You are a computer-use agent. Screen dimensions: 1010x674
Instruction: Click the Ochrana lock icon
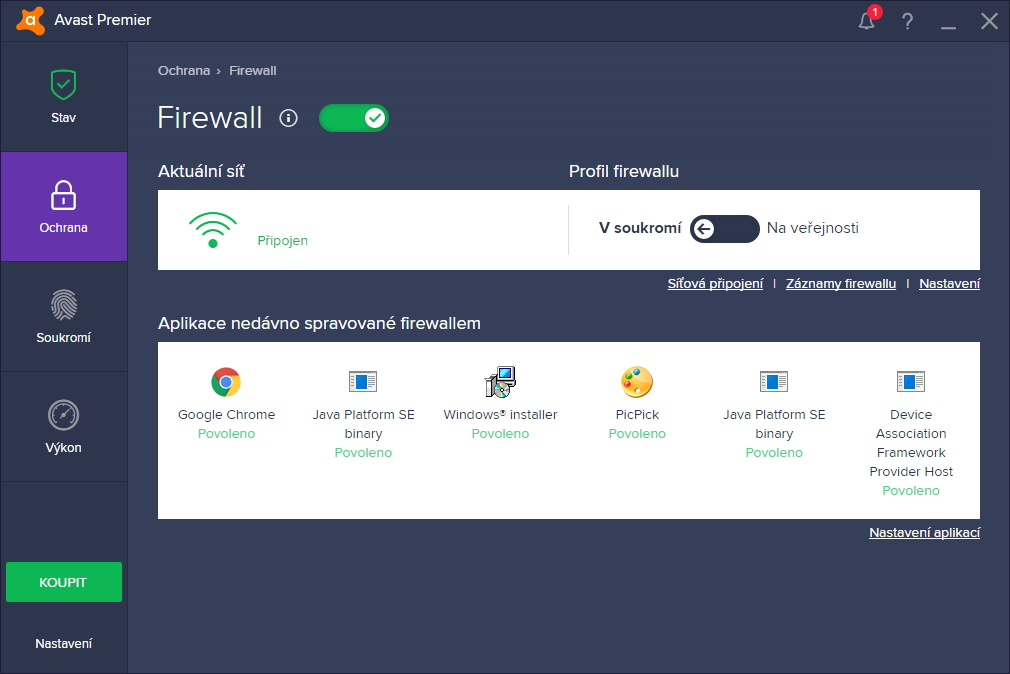point(63,195)
